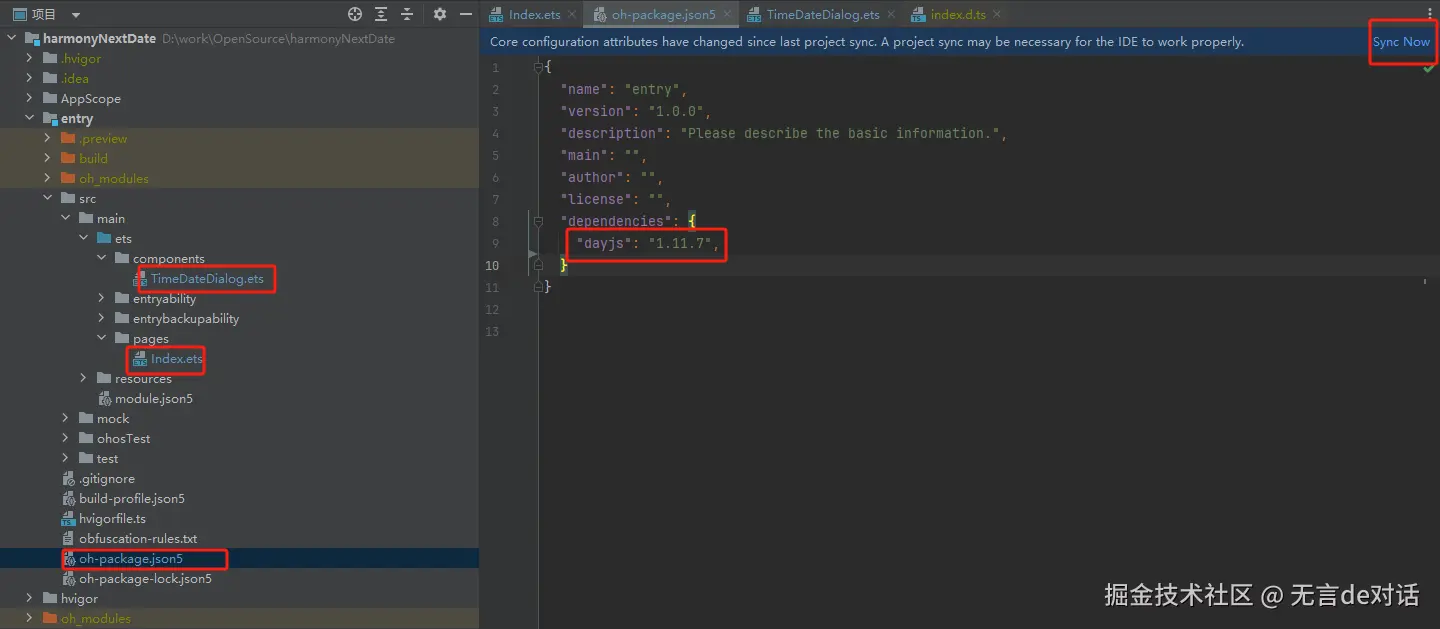
Task: Hide the project tool window with minus icon
Action: 466,14
